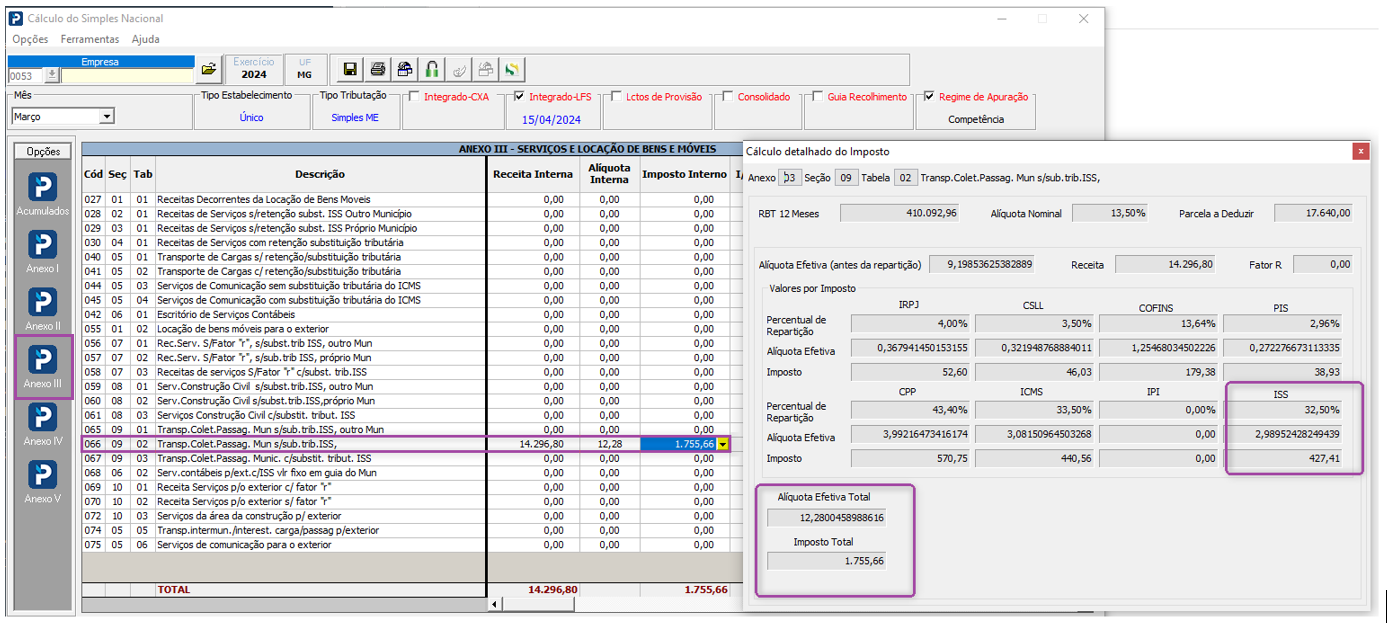Screen dimensions: 1398x626
Task: Open the Ajuda menu
Action: tap(146, 39)
